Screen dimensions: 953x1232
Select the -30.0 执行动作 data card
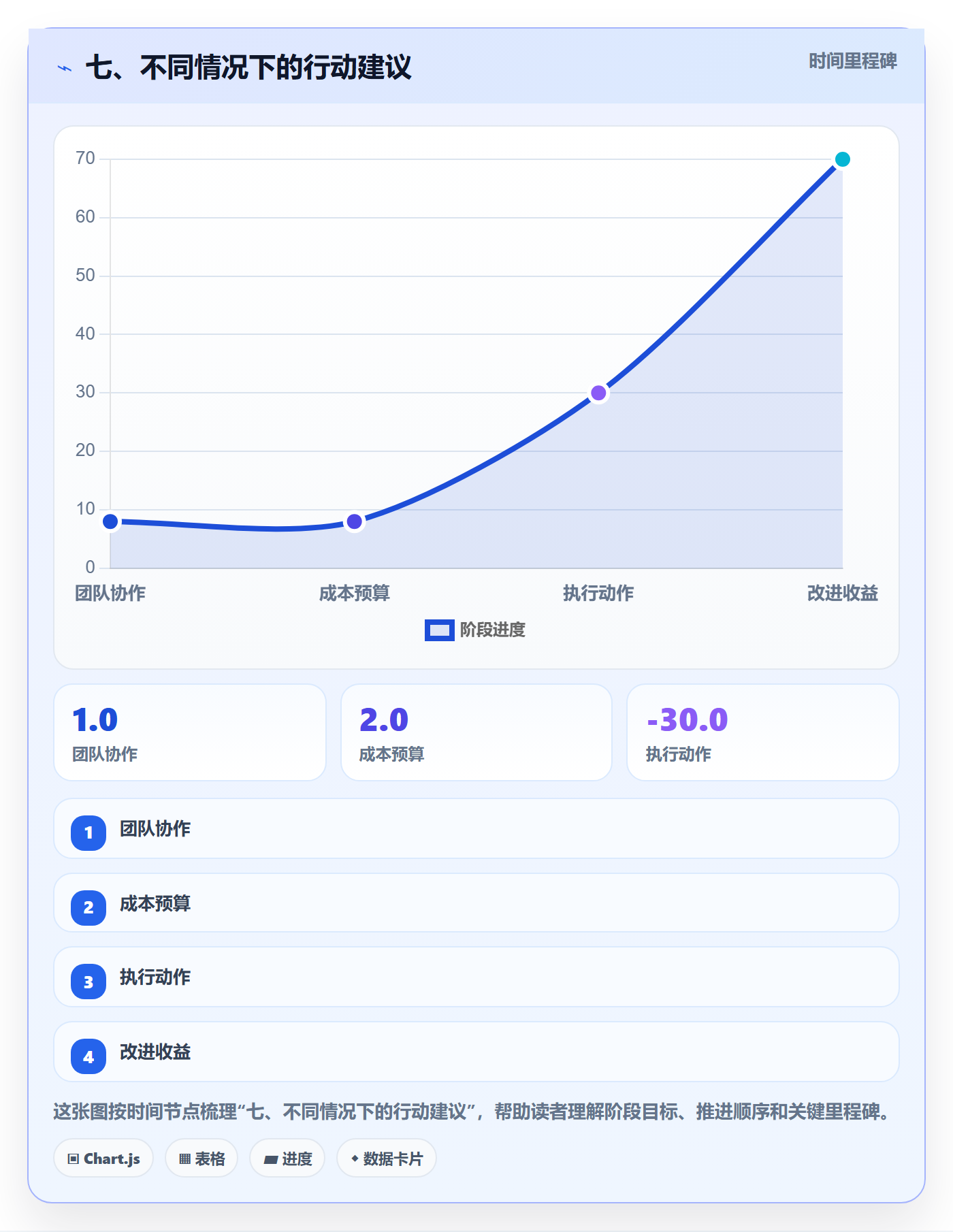tap(763, 732)
